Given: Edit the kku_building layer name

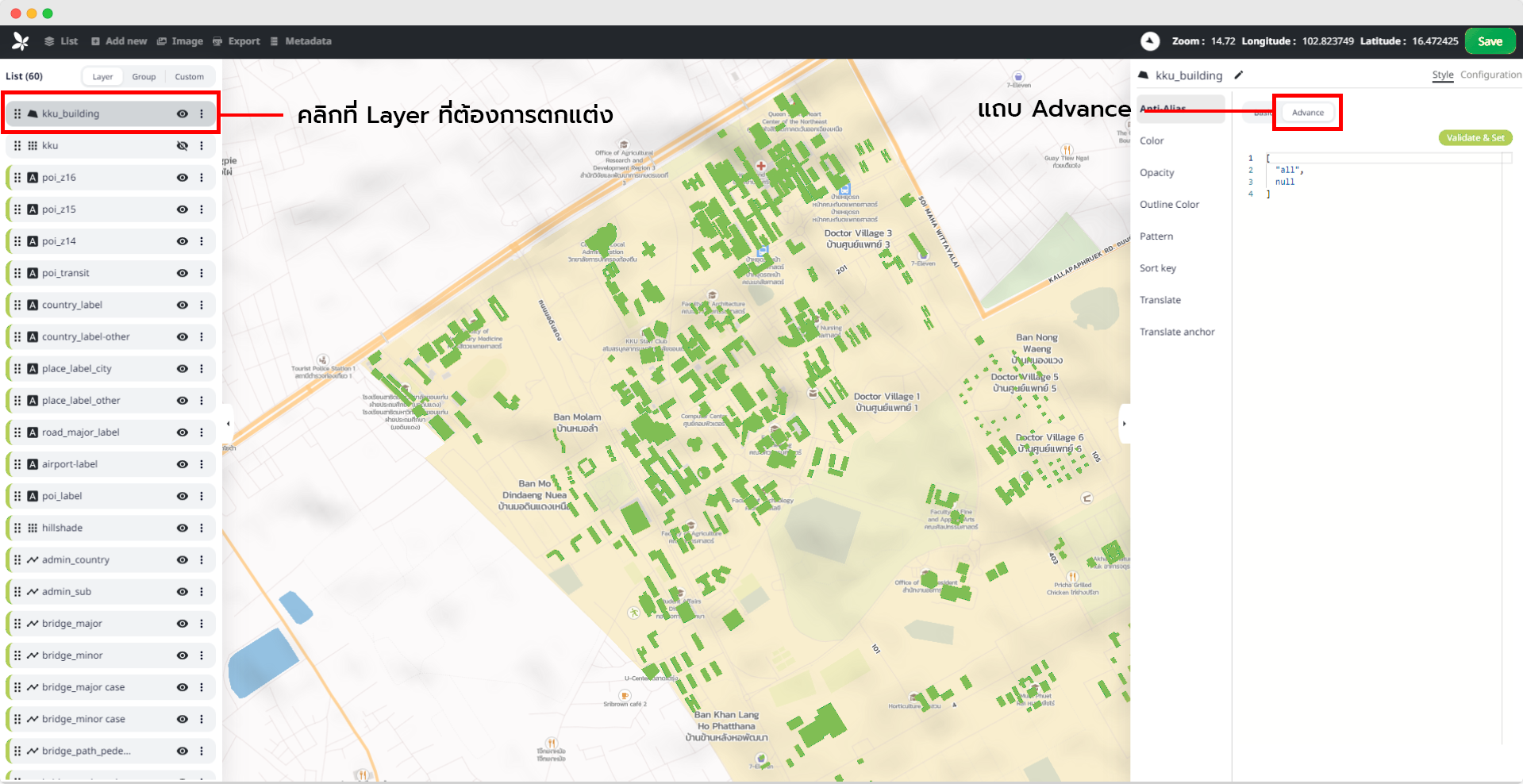Looking at the screenshot, I should 1239,75.
